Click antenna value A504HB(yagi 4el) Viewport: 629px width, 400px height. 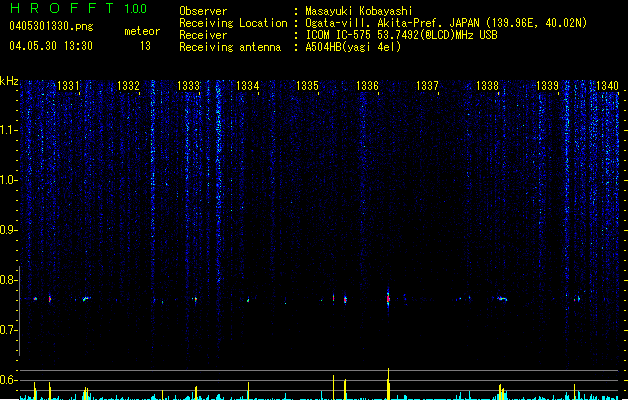(x=353, y=47)
